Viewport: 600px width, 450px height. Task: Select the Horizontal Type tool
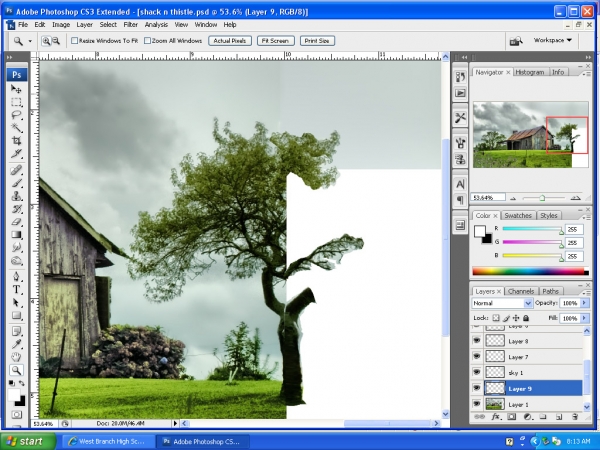point(16,289)
